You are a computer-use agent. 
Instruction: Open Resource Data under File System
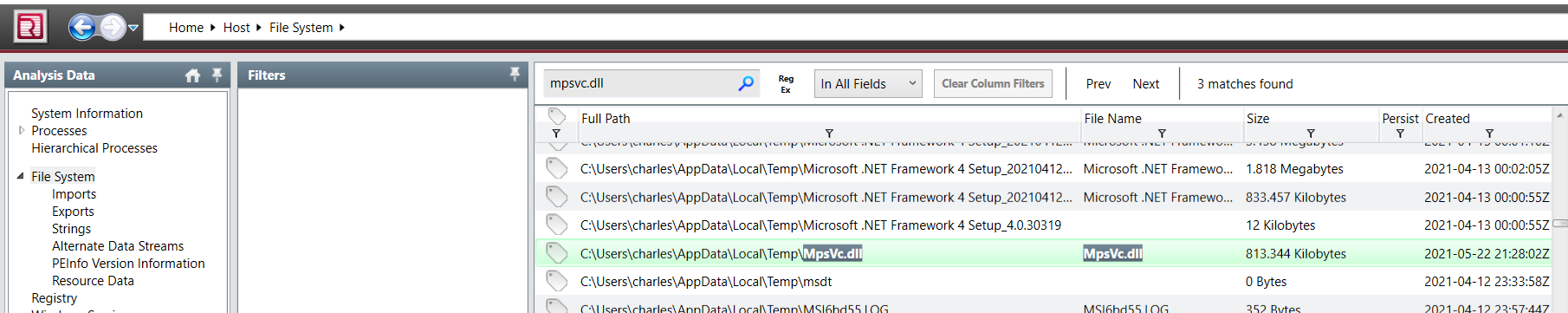point(93,281)
